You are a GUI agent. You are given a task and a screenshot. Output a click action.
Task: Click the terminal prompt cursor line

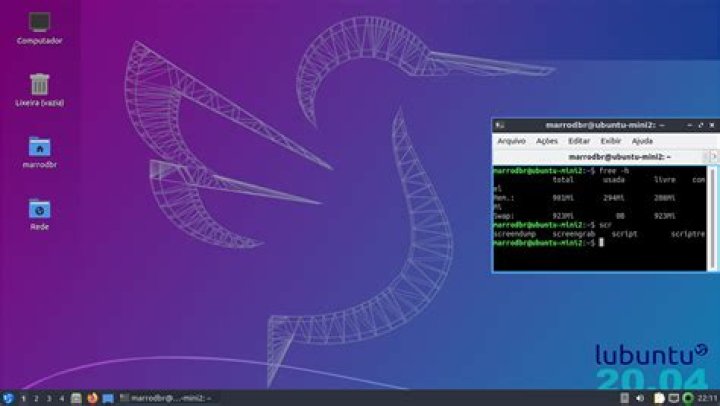549,242
